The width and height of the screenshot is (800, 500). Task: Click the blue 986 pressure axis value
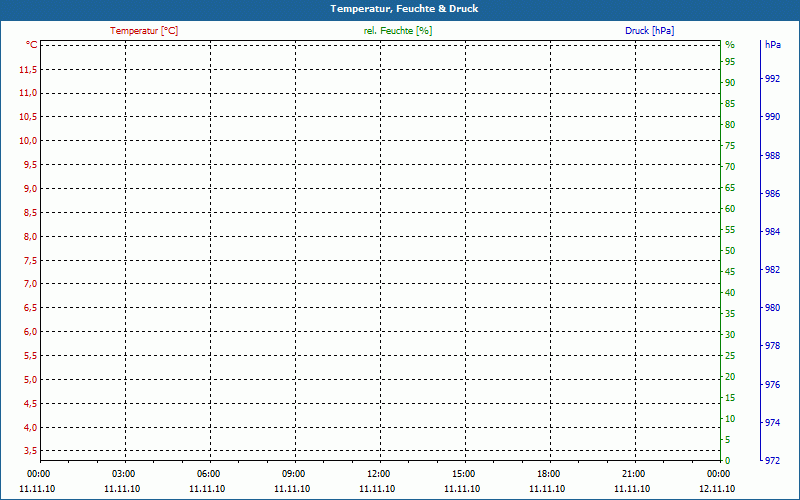pyautogui.click(x=772, y=194)
